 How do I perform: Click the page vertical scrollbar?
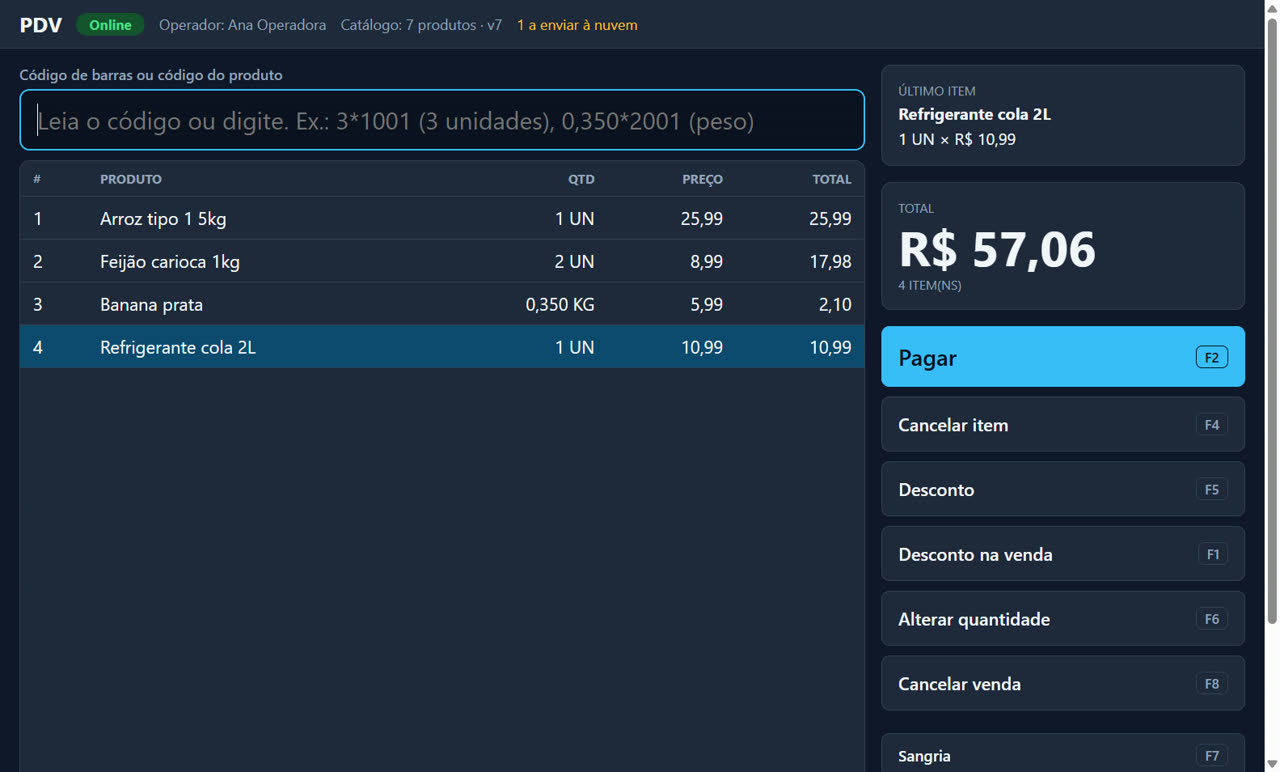click(x=1272, y=320)
